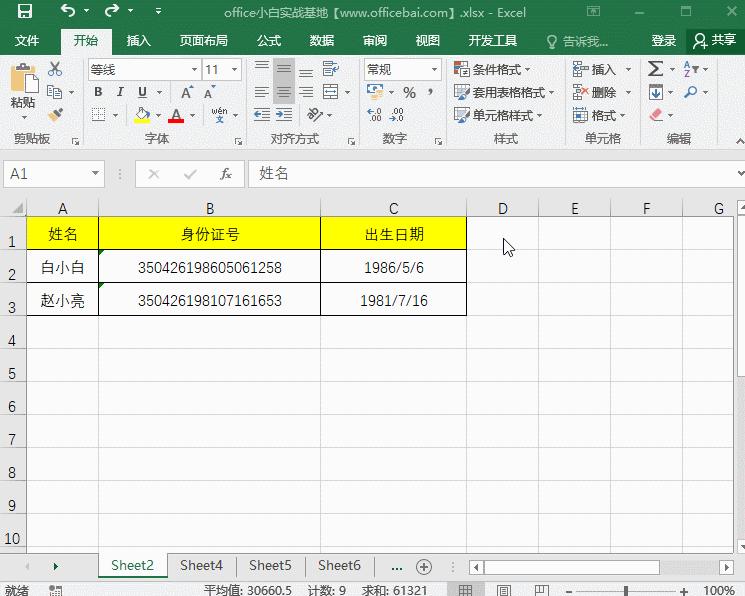
Task: Open the 套用表格格式 dropdown
Action: click(x=504, y=92)
